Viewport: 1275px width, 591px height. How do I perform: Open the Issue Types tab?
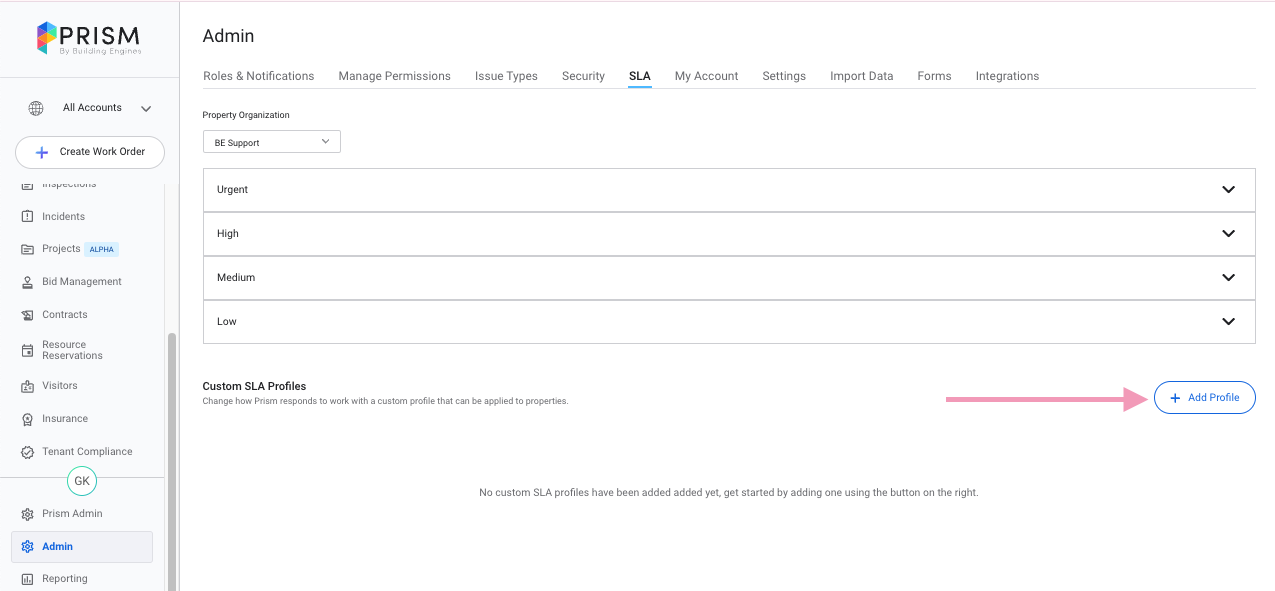click(x=506, y=76)
